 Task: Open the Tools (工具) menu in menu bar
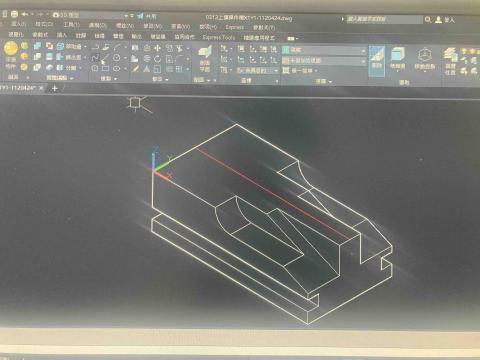point(72,25)
